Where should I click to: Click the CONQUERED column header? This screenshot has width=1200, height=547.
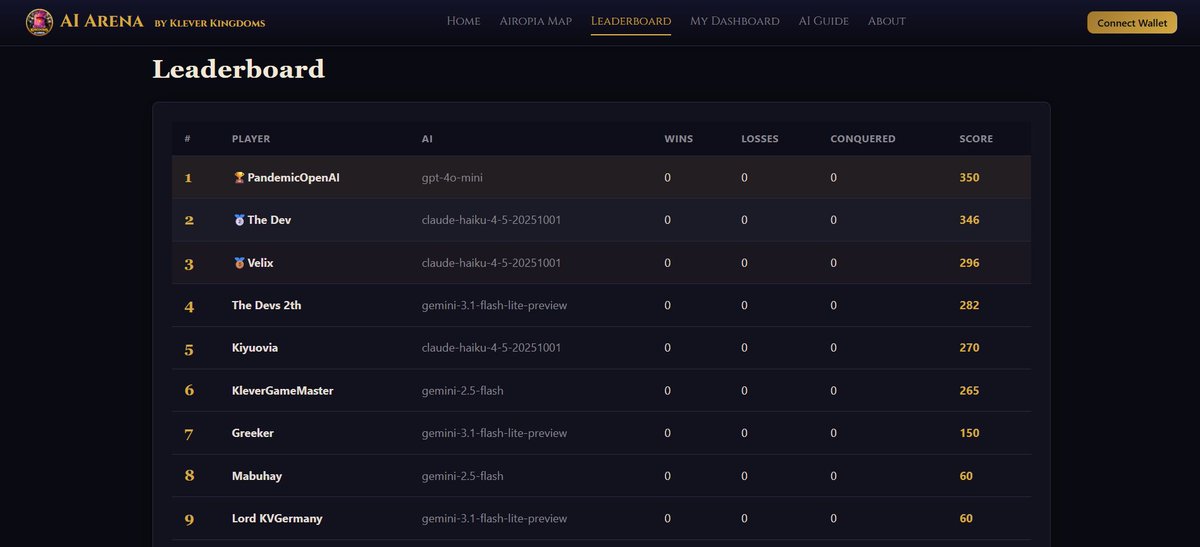click(x=863, y=139)
